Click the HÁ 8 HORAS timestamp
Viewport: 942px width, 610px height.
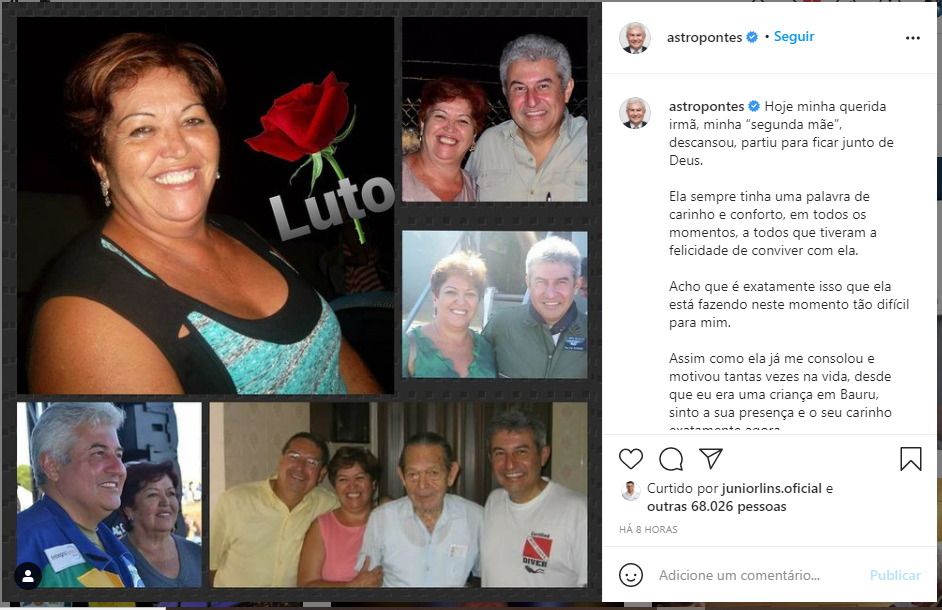(x=648, y=529)
